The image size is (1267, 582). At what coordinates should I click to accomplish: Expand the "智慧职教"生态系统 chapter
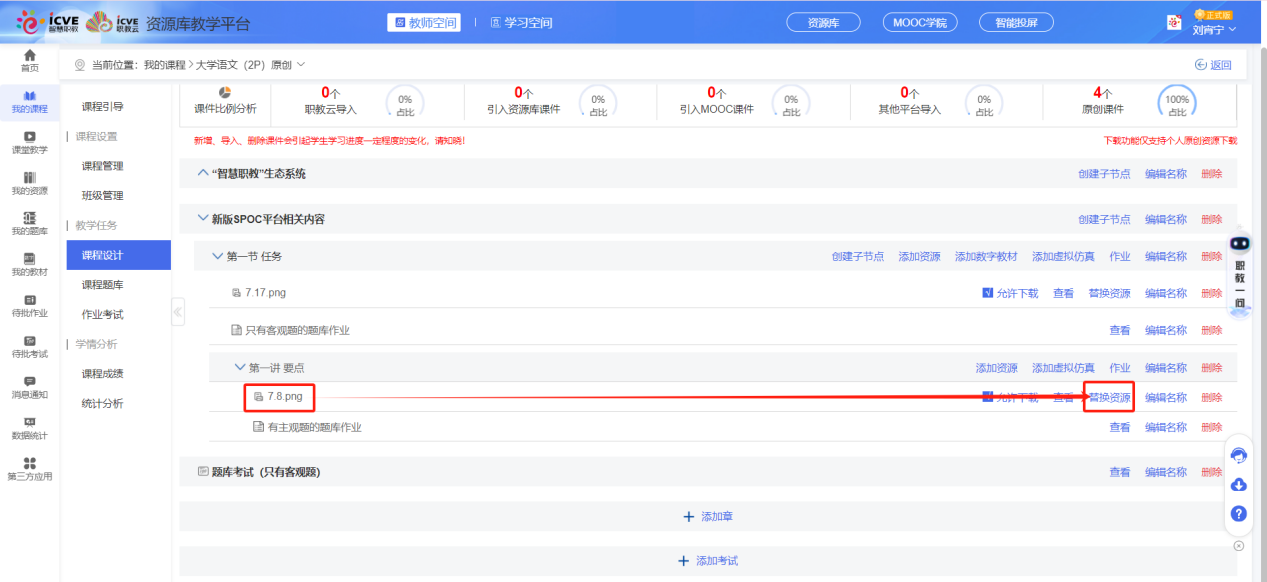tap(204, 174)
